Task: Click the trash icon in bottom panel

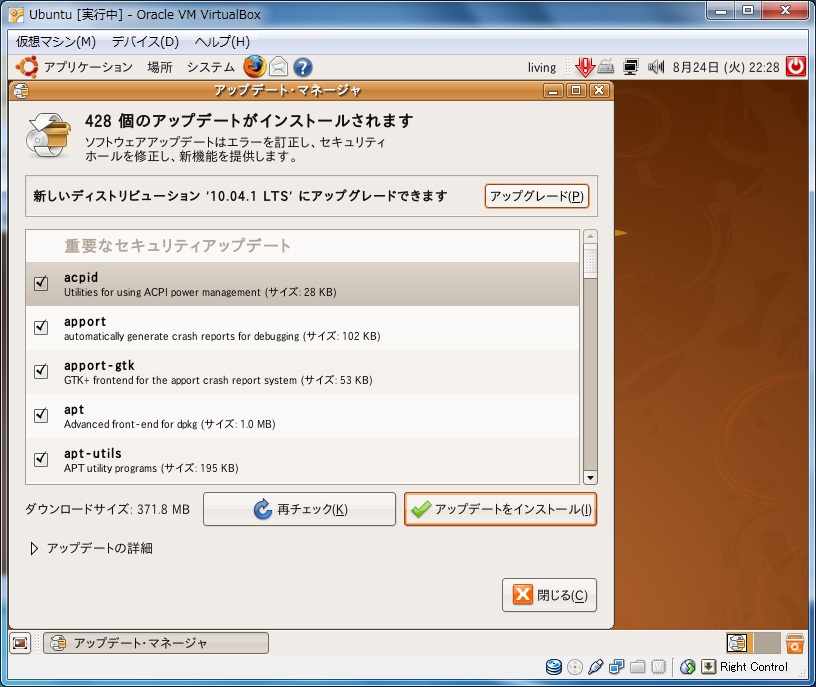Action: pos(795,643)
